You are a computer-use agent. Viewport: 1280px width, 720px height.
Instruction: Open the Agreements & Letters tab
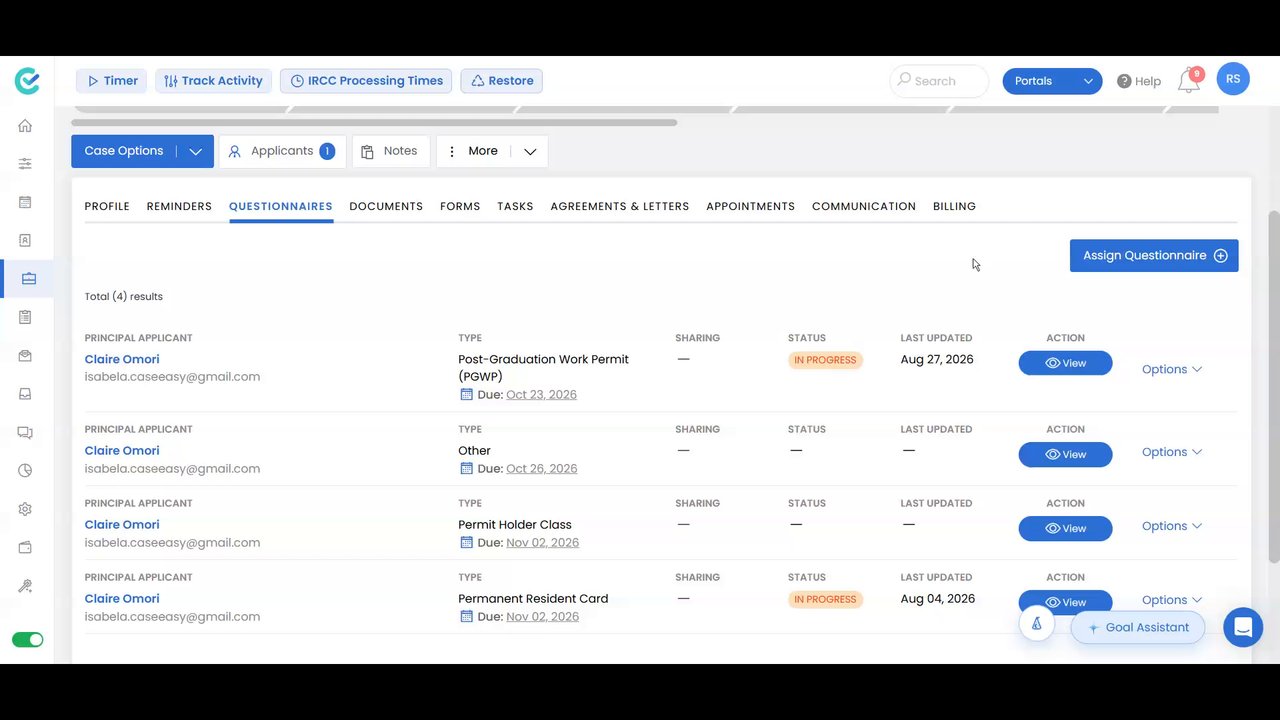coord(620,206)
